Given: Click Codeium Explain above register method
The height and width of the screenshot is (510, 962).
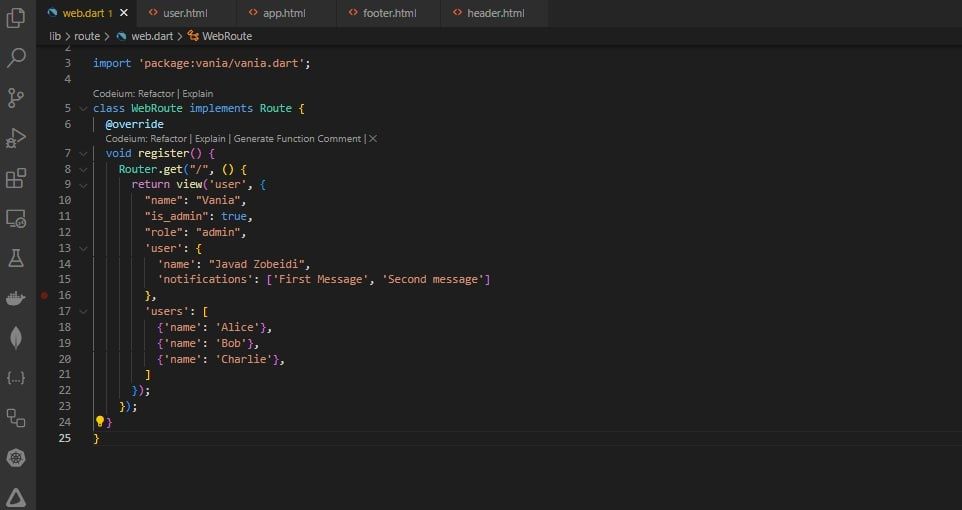Looking at the screenshot, I should [x=210, y=139].
